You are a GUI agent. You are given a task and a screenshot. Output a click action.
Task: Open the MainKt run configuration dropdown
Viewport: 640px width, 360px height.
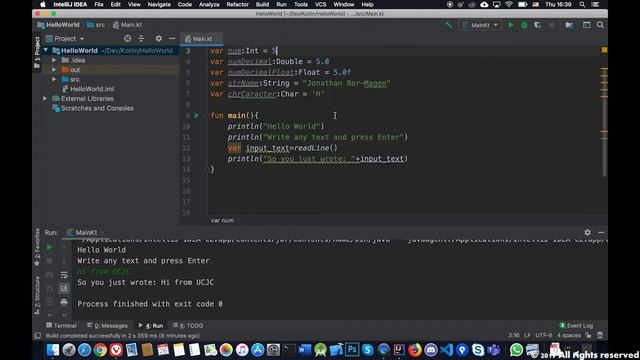(x=480, y=25)
